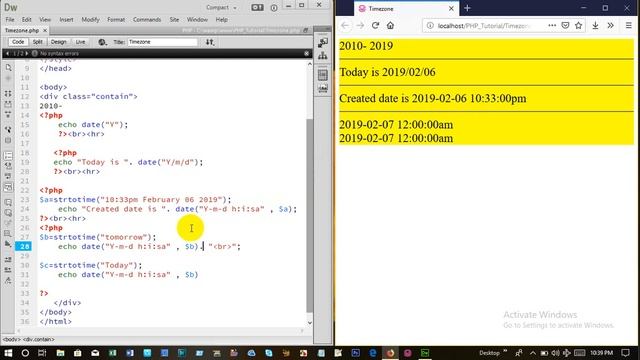This screenshot has height=360, width=640.
Task: Click the Firefox back button
Action: pos(345,25)
